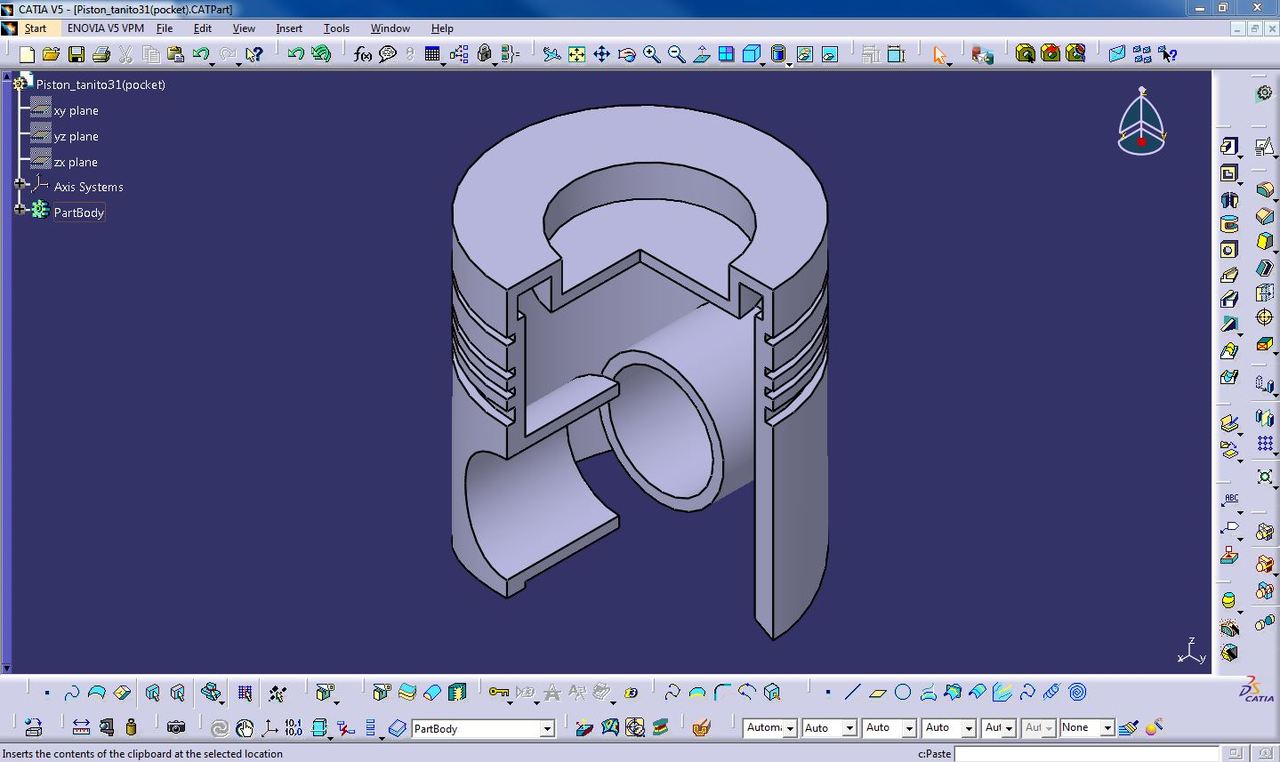Toggle the Multi-View layout icon

pyautogui.click(x=726, y=54)
